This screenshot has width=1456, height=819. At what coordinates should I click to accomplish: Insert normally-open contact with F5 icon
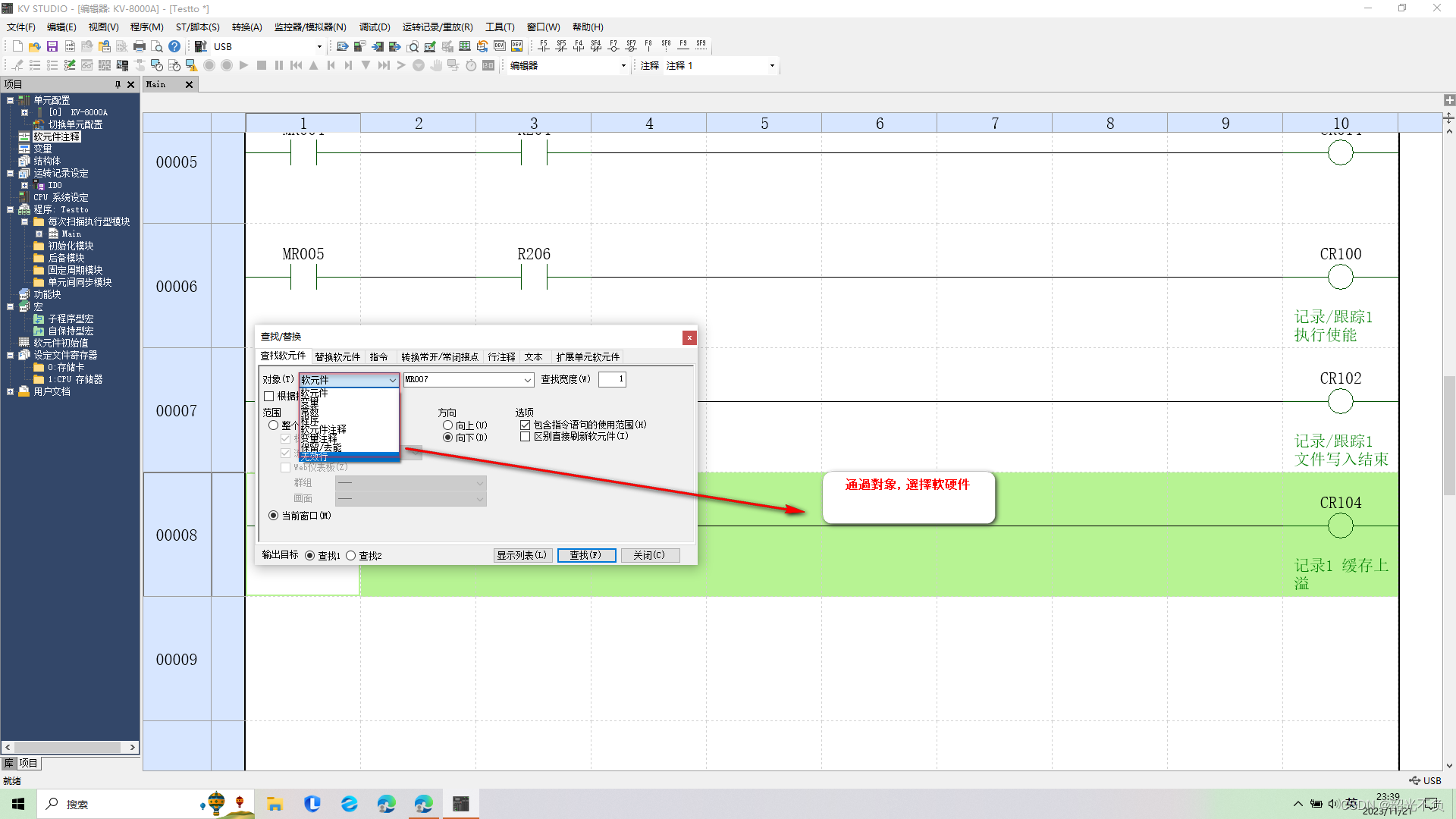coord(544,46)
